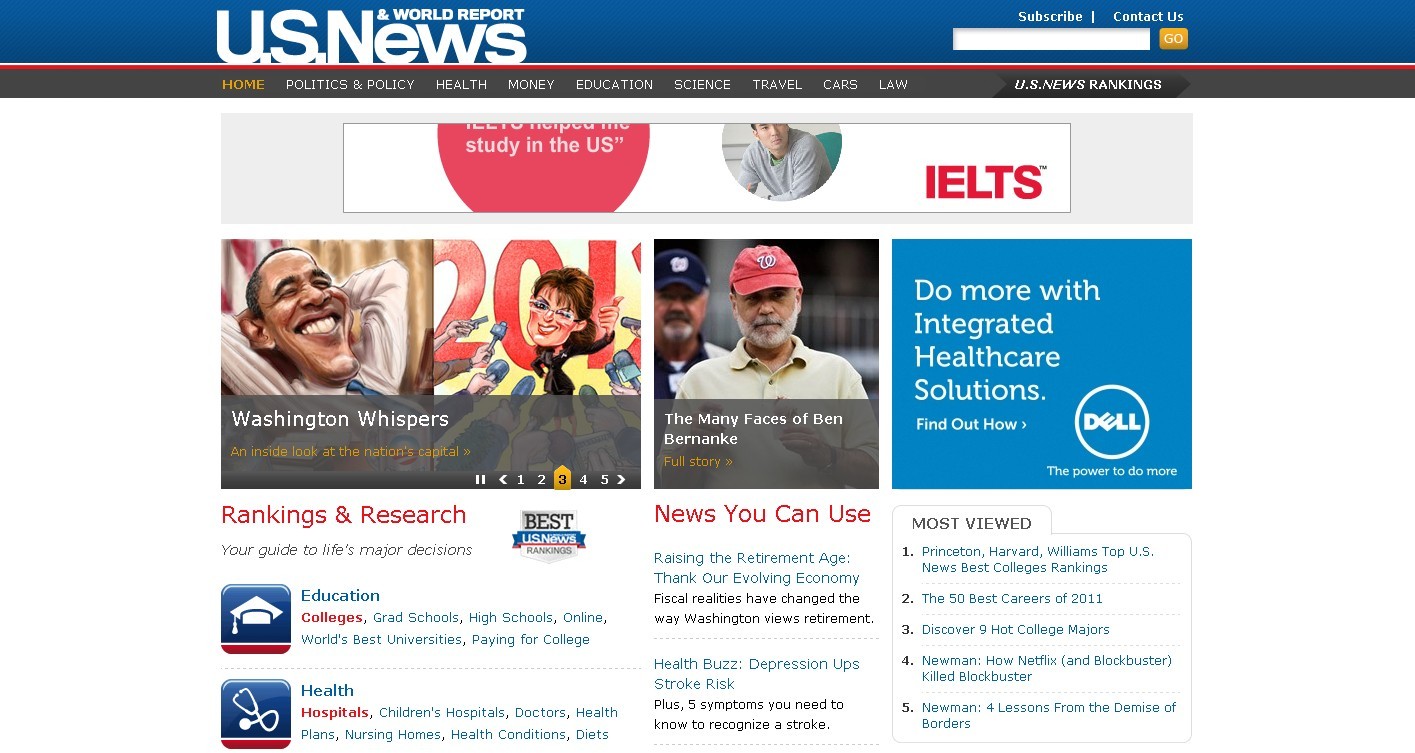The height and width of the screenshot is (753, 1415).
Task: Open the Contact Us link
Action: click(x=1148, y=16)
